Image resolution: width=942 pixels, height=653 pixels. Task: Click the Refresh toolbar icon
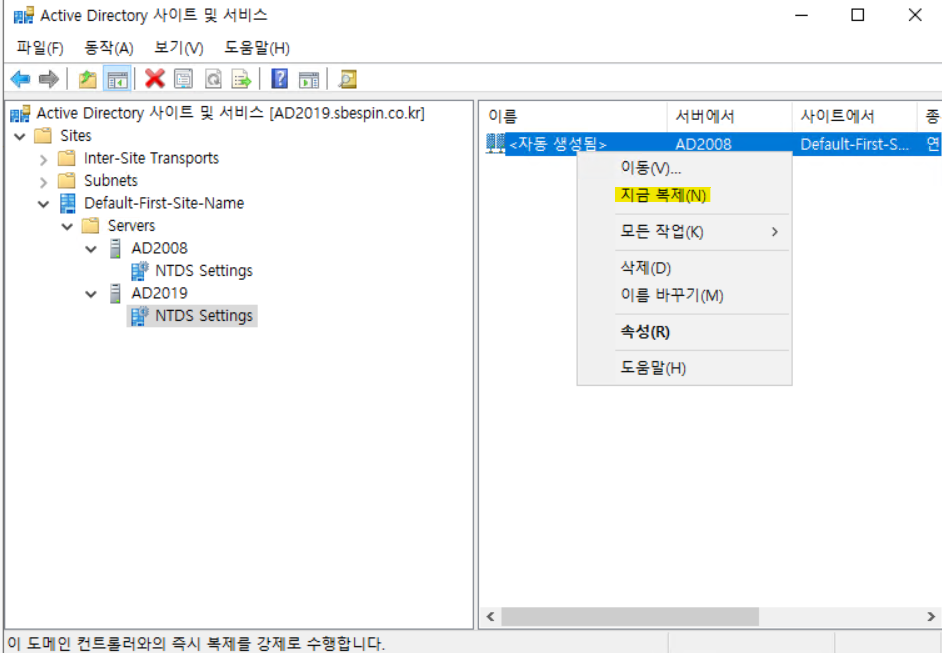[x=213, y=79]
